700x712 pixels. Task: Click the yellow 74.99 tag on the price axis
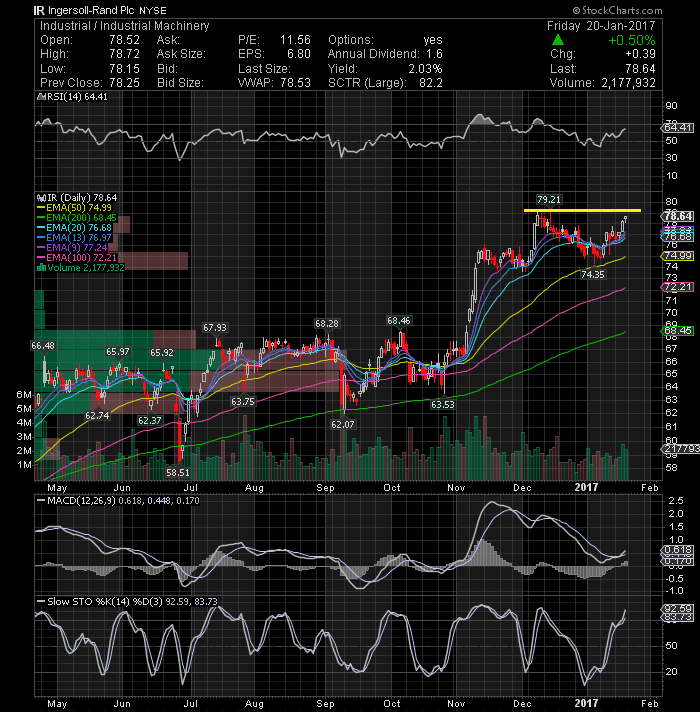pos(678,256)
